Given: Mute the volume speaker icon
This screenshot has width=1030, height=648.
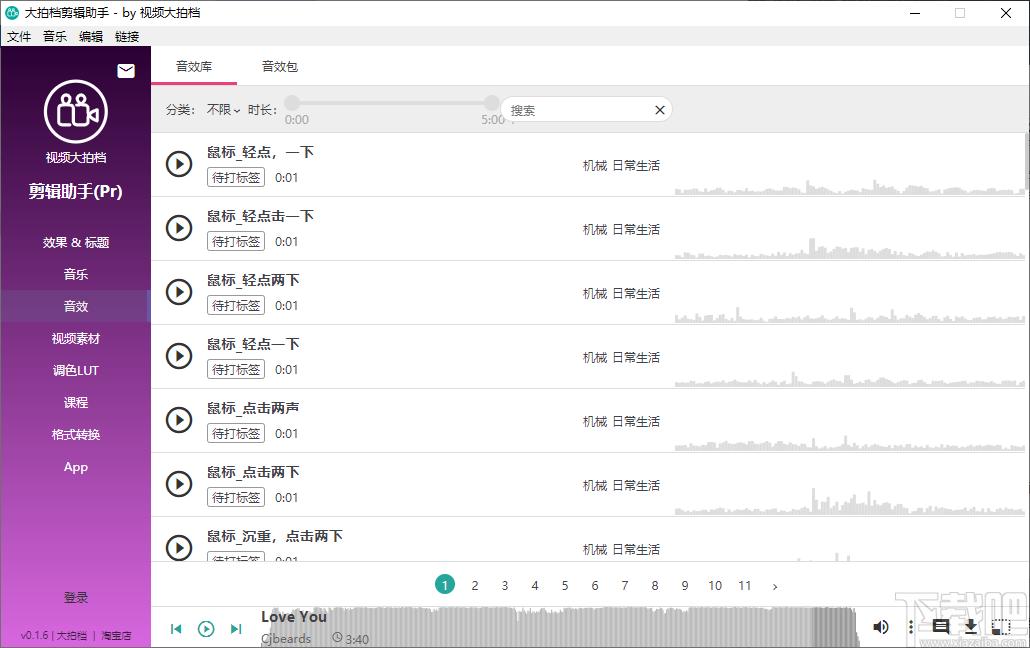Looking at the screenshot, I should click(x=880, y=627).
